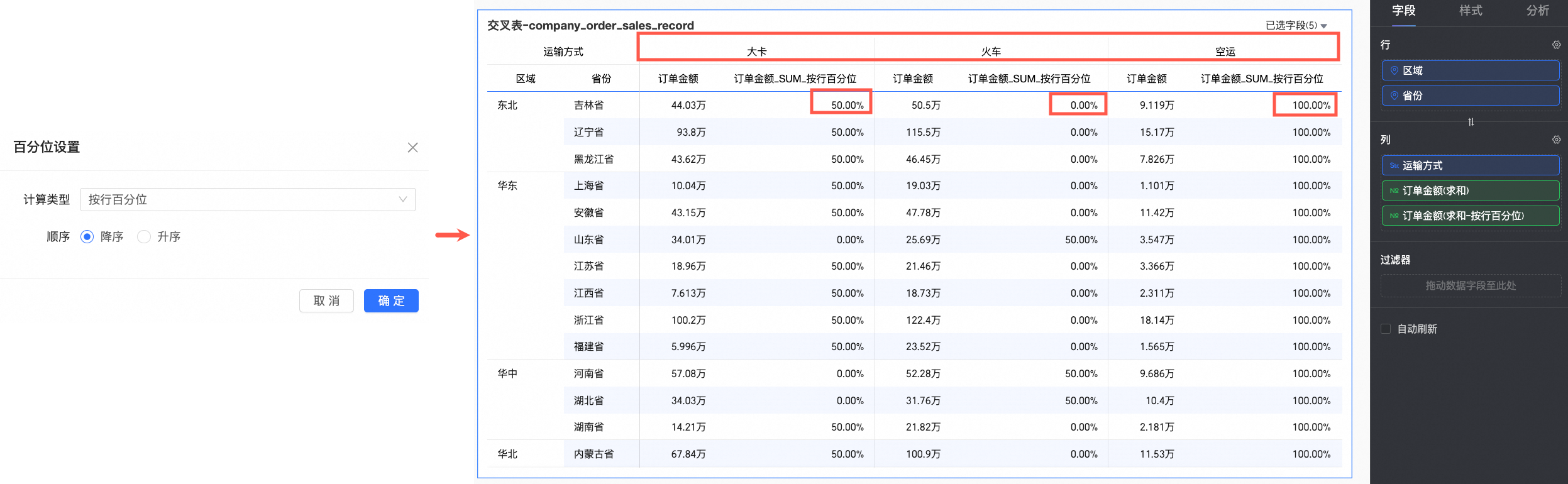Click the 内蒙古省 row label
Image resolution: width=1568 pixels, height=484 pixels.
tap(594, 454)
